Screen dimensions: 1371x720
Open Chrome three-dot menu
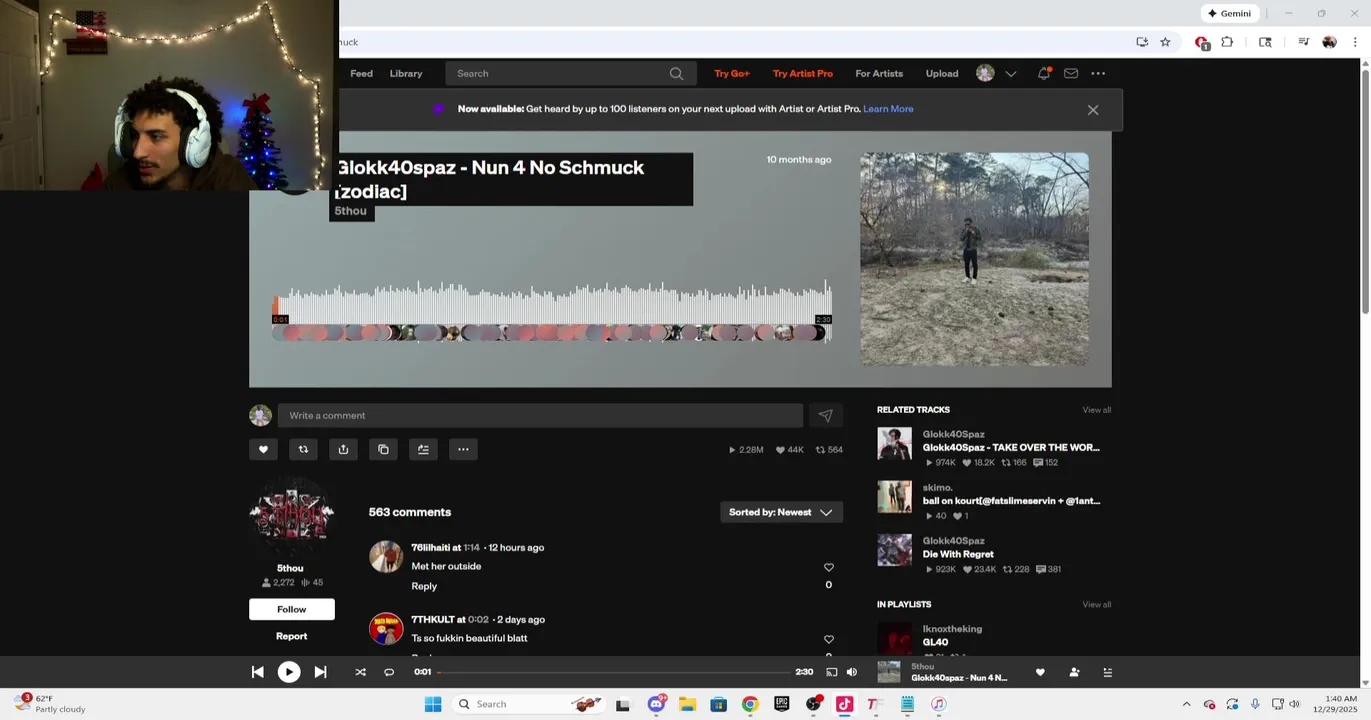1355,42
